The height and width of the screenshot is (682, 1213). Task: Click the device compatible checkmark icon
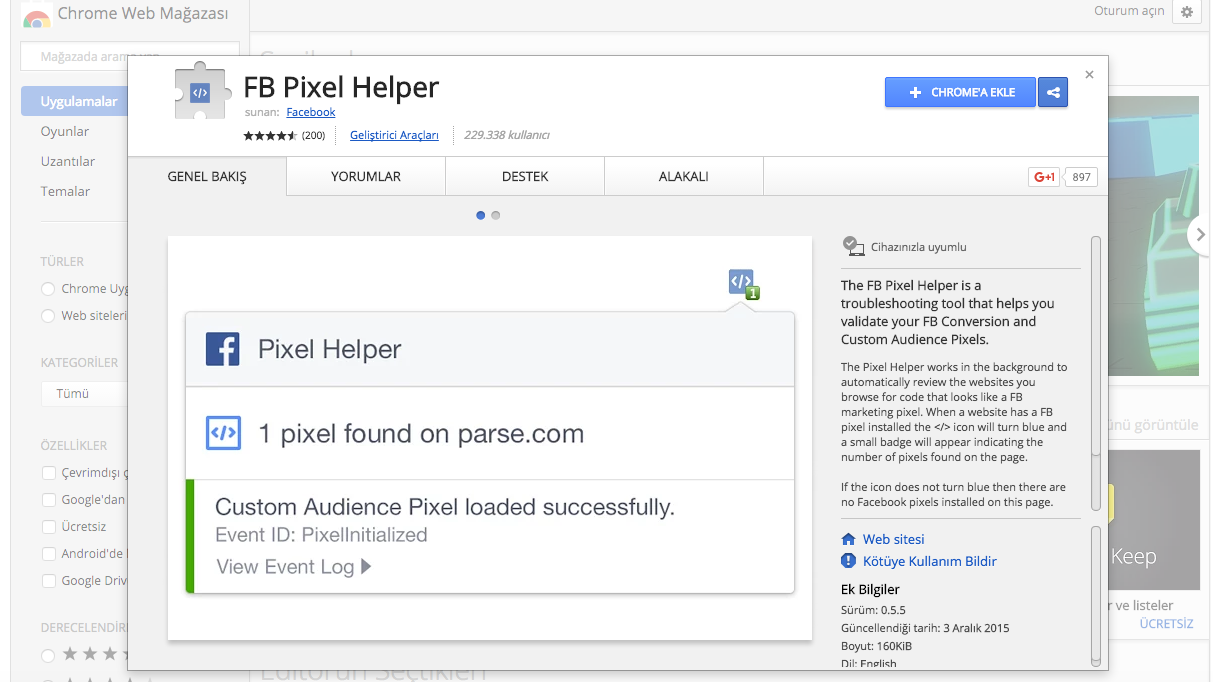[x=853, y=246]
